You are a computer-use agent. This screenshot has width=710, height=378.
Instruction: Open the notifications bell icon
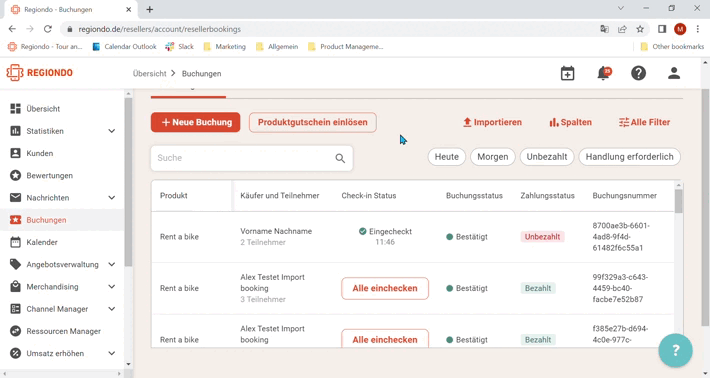pos(604,73)
